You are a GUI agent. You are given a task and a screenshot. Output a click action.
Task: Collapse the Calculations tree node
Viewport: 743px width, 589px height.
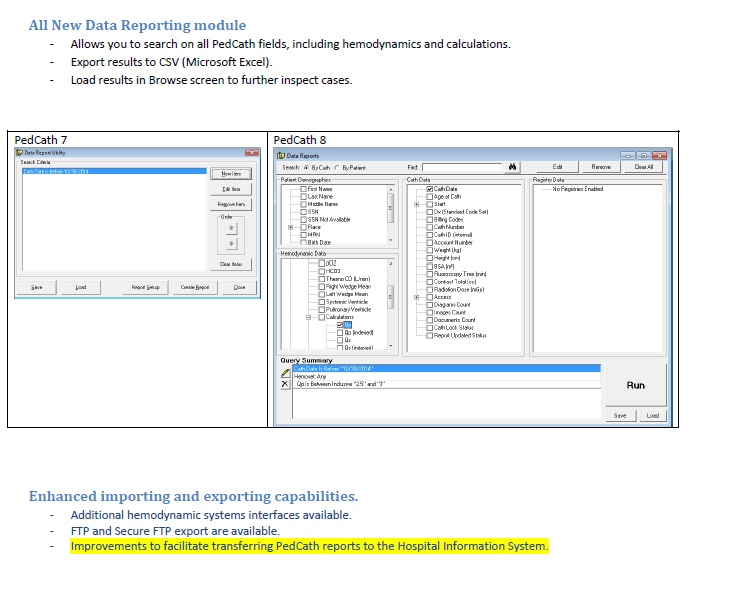[308, 317]
